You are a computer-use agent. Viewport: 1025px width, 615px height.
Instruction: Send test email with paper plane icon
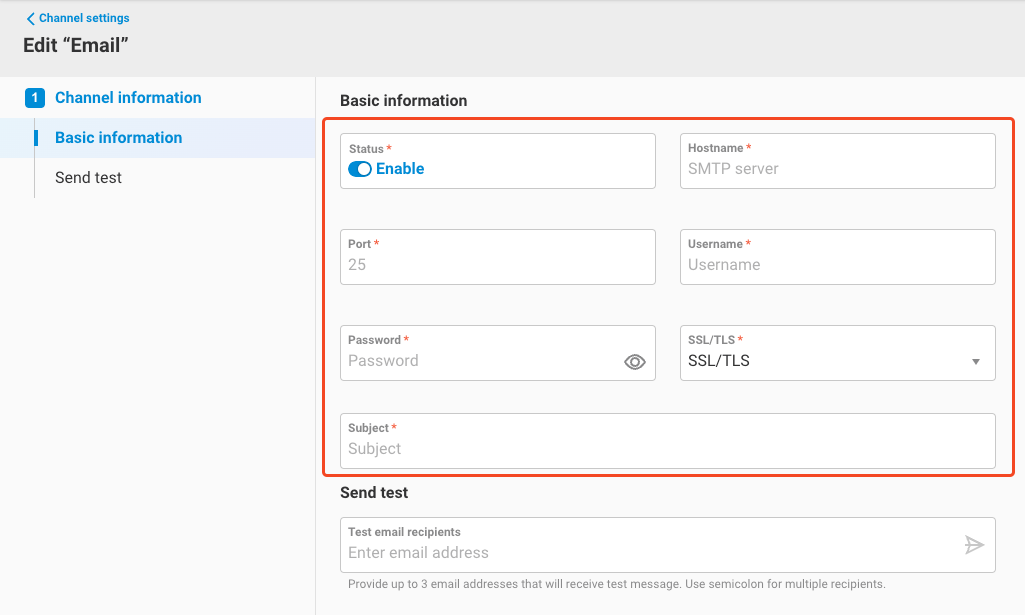(x=974, y=545)
